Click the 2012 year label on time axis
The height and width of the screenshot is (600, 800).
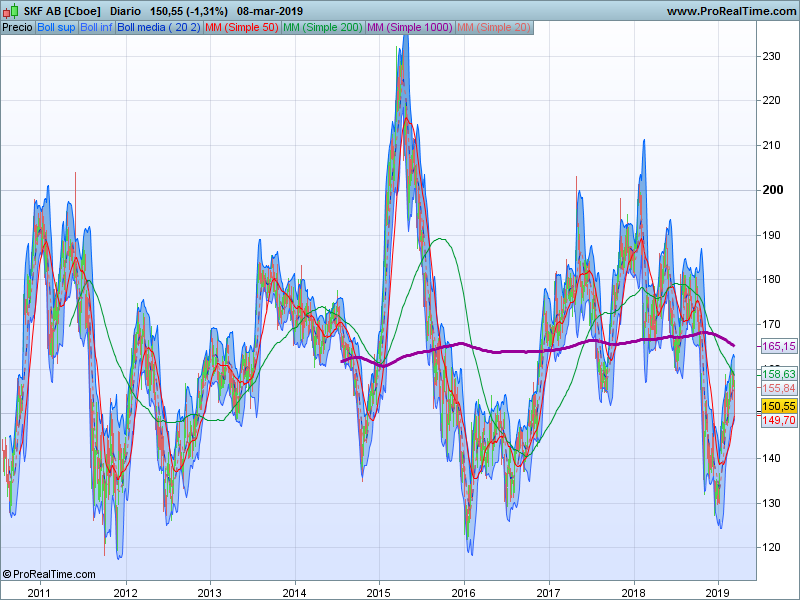126,593
